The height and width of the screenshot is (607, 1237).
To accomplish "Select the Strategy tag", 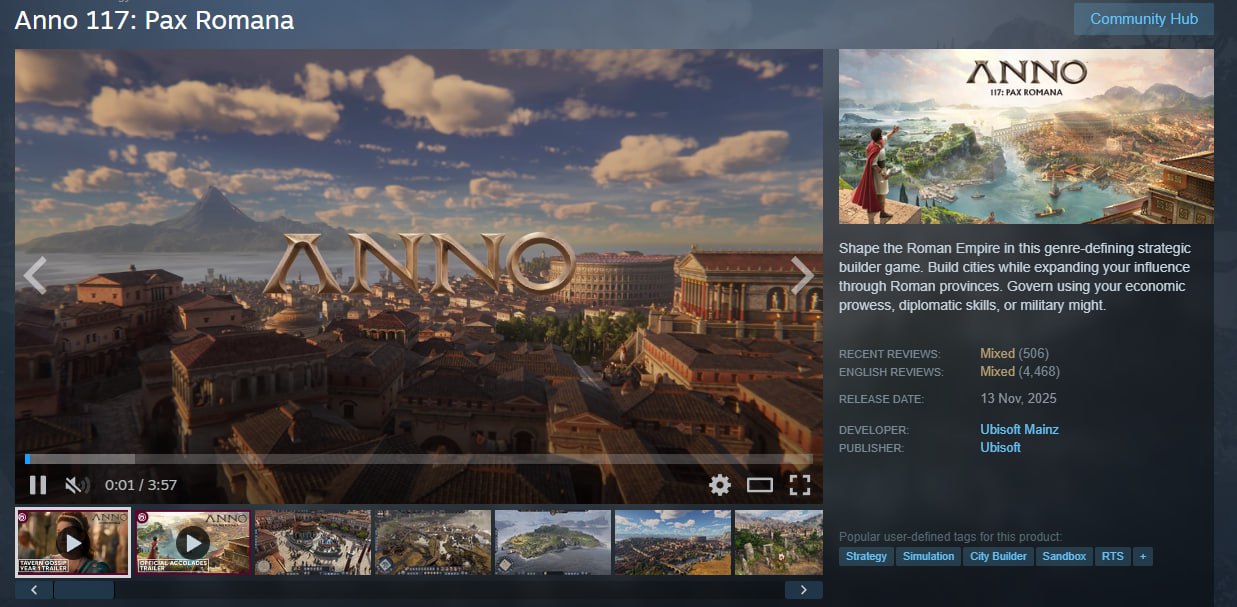I will [x=866, y=556].
